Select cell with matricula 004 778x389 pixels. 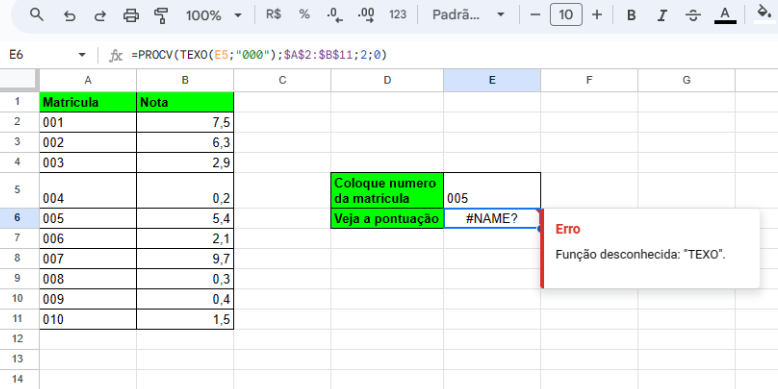pyautogui.click(x=88, y=191)
